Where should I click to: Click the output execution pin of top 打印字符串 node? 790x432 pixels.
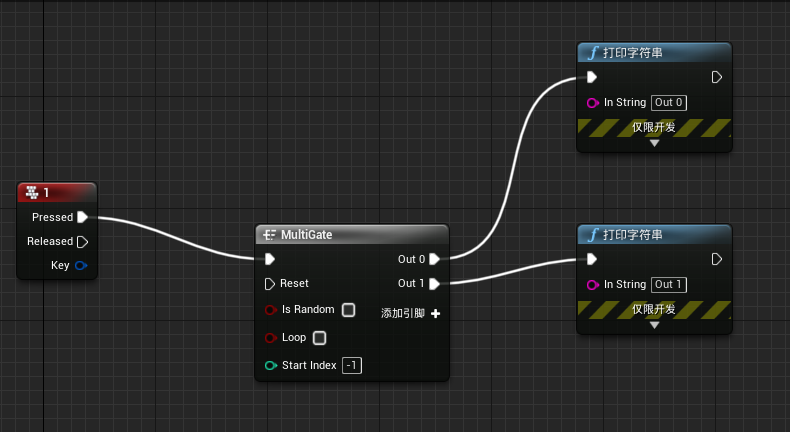716,77
